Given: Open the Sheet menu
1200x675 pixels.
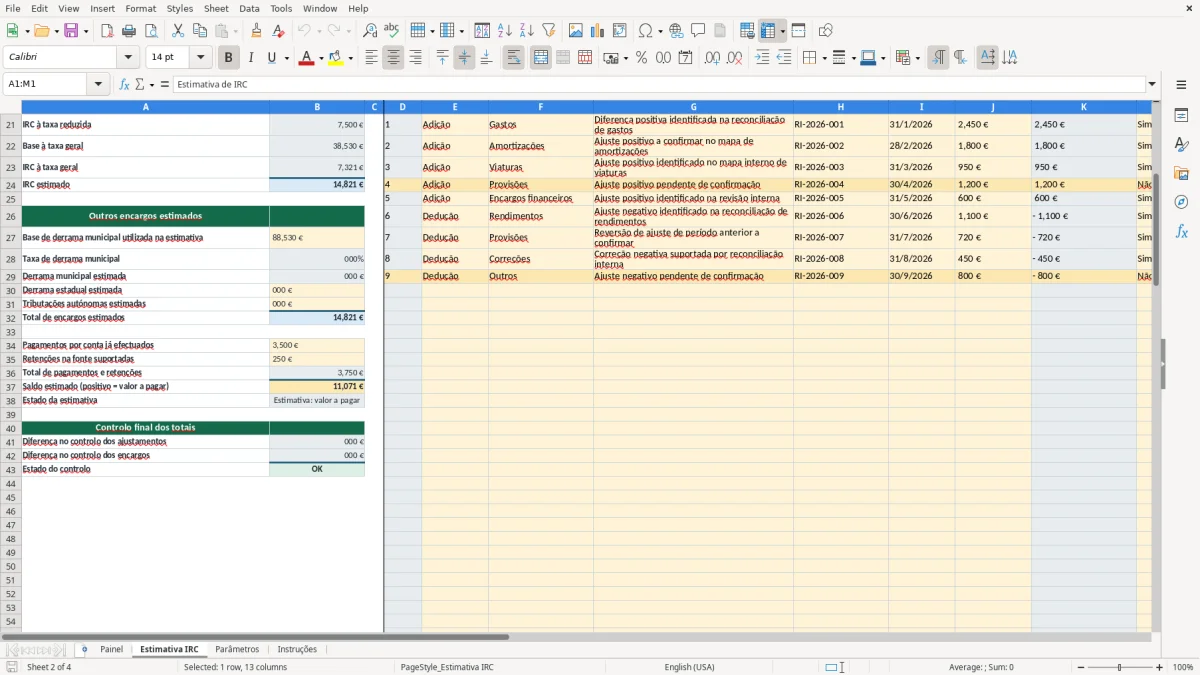Looking at the screenshot, I should [x=216, y=8].
